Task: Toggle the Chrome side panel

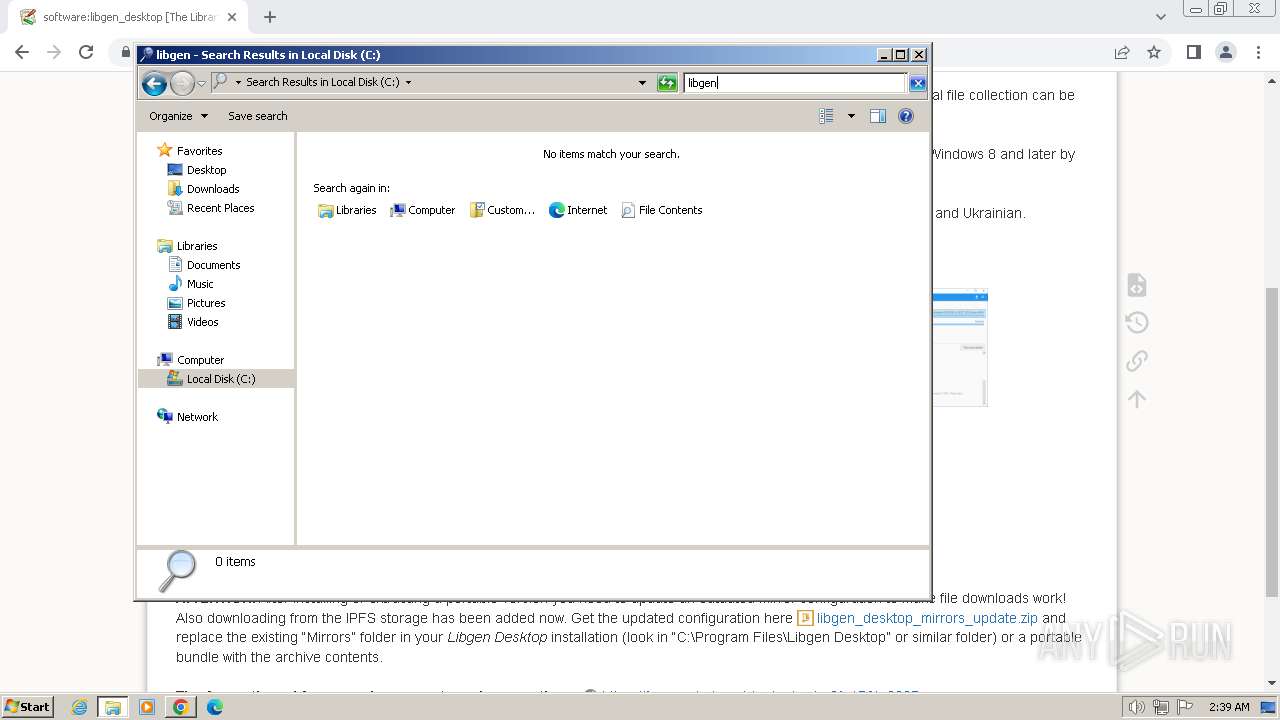Action: (1193, 52)
